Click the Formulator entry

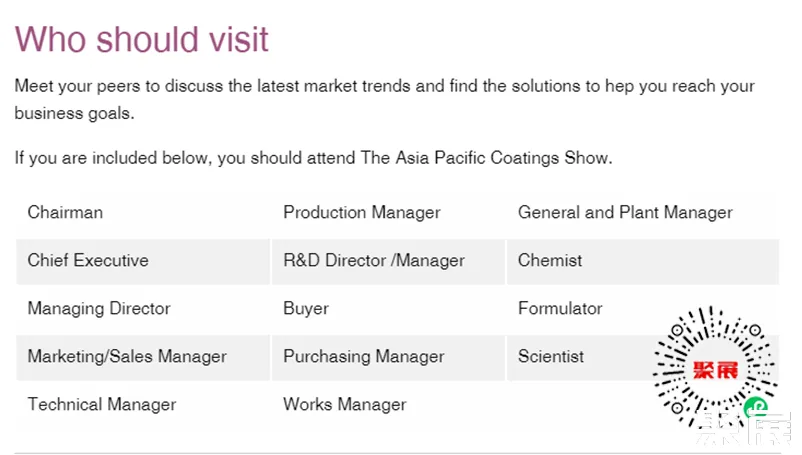560,308
